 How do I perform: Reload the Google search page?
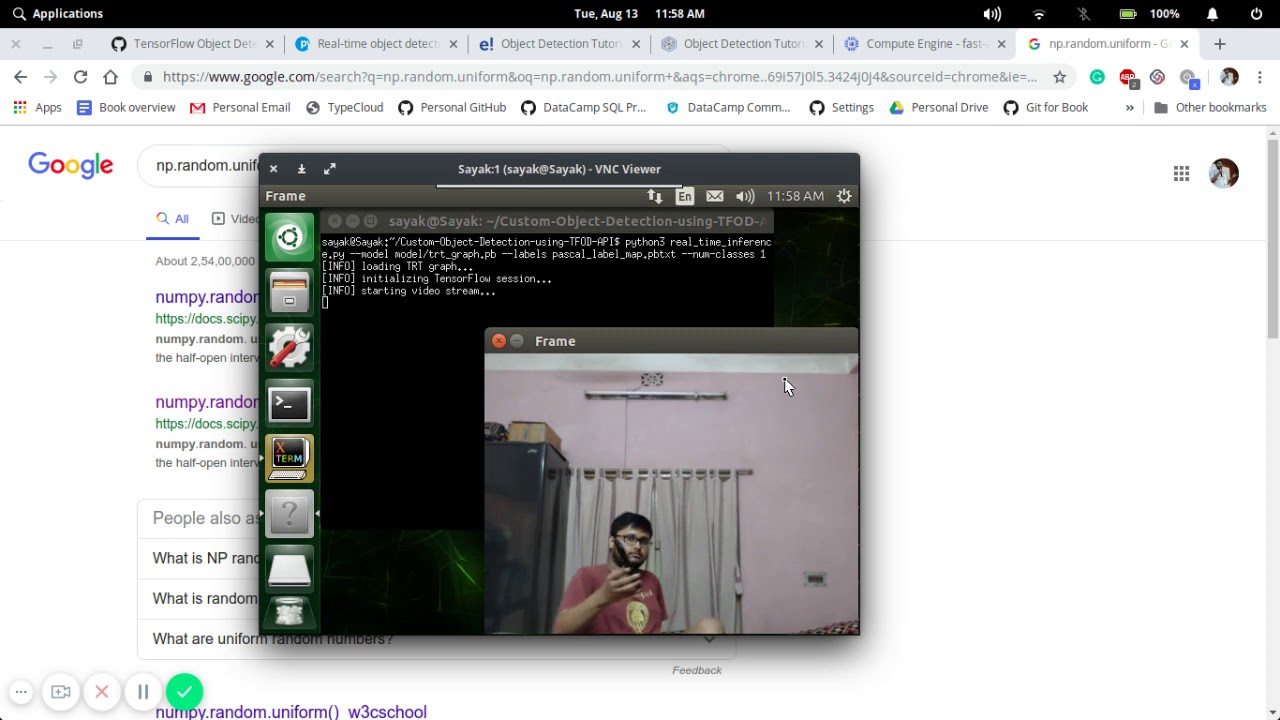pos(81,77)
